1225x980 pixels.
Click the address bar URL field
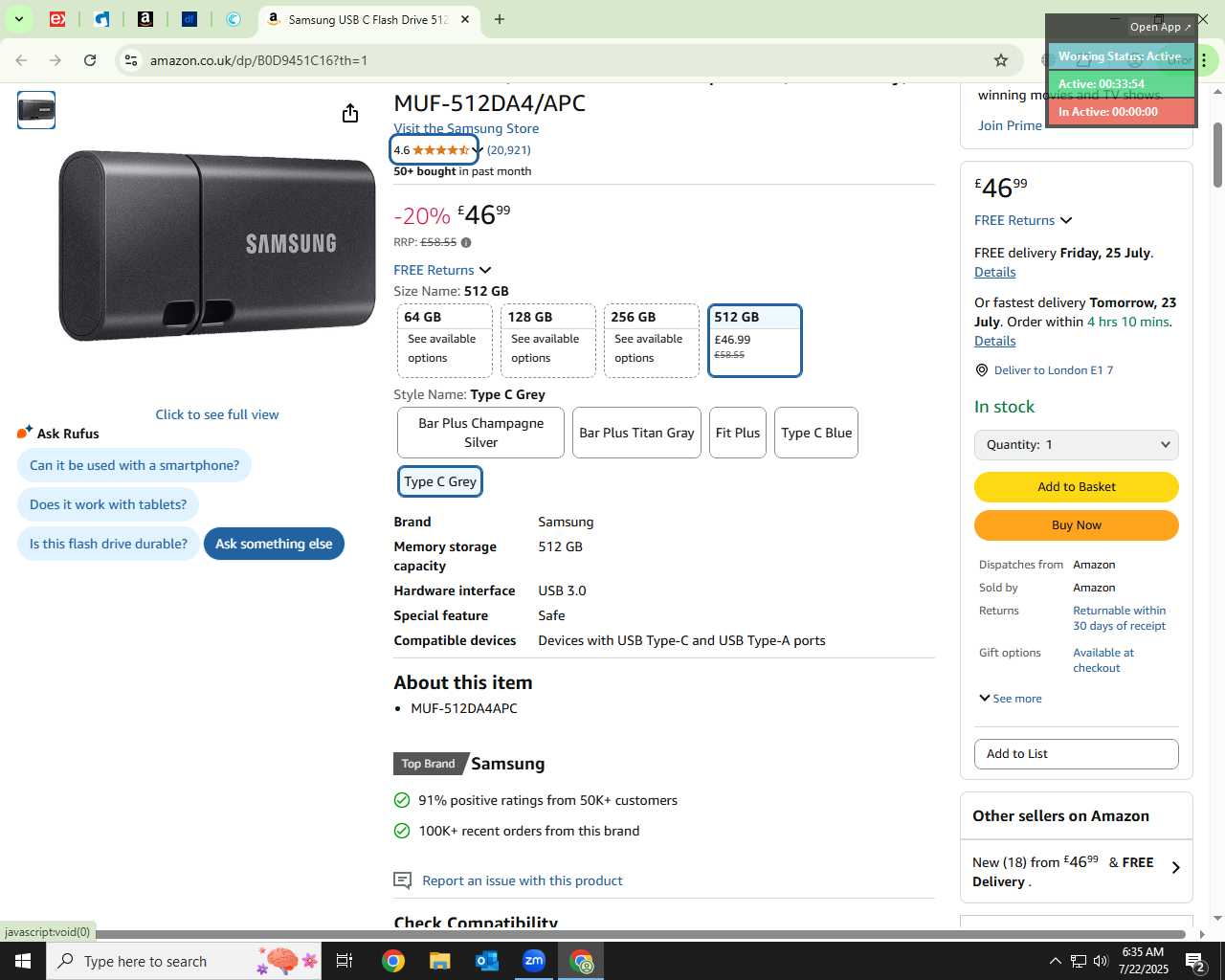point(565,60)
